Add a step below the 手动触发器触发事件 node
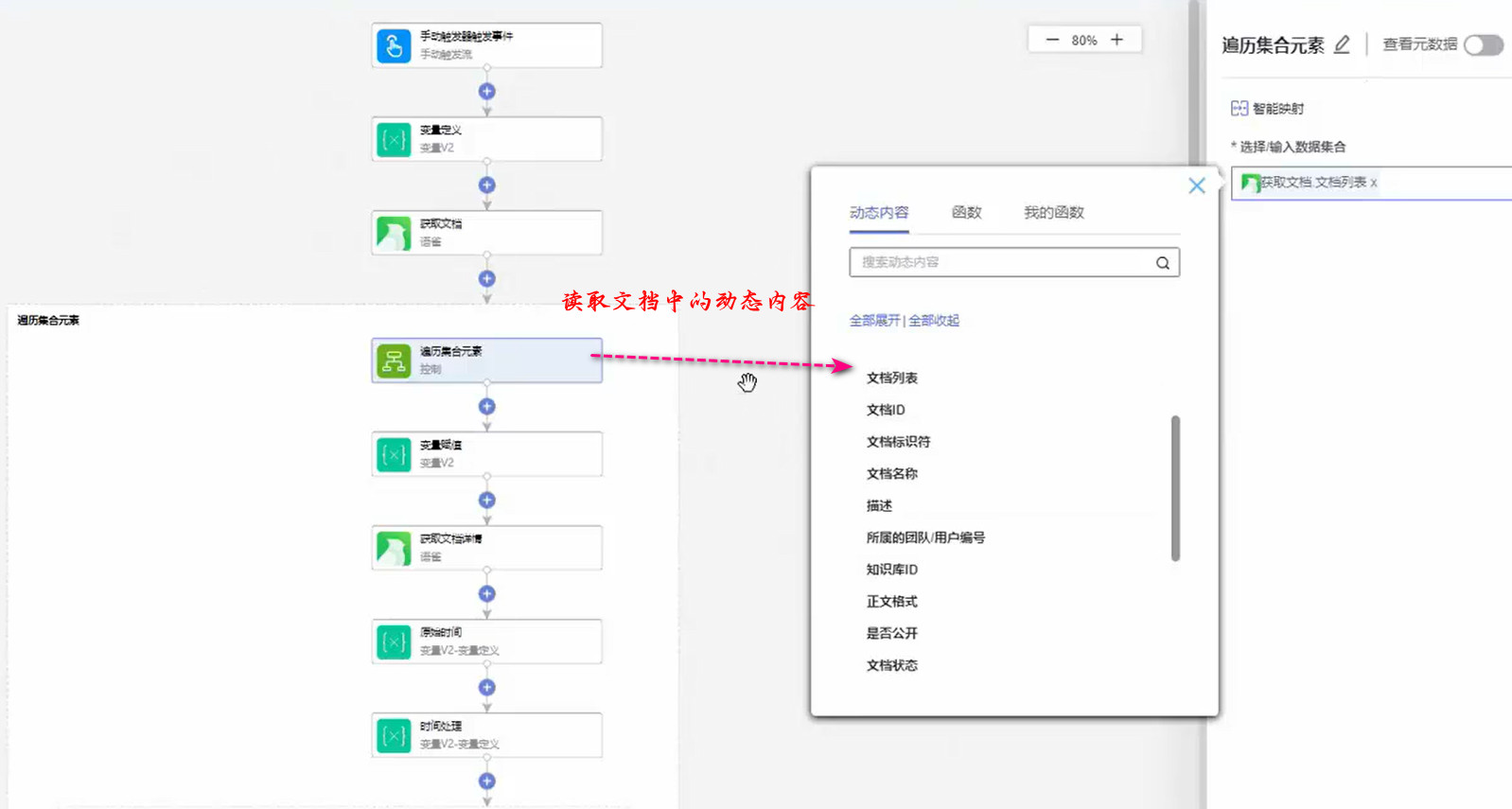 487,92
